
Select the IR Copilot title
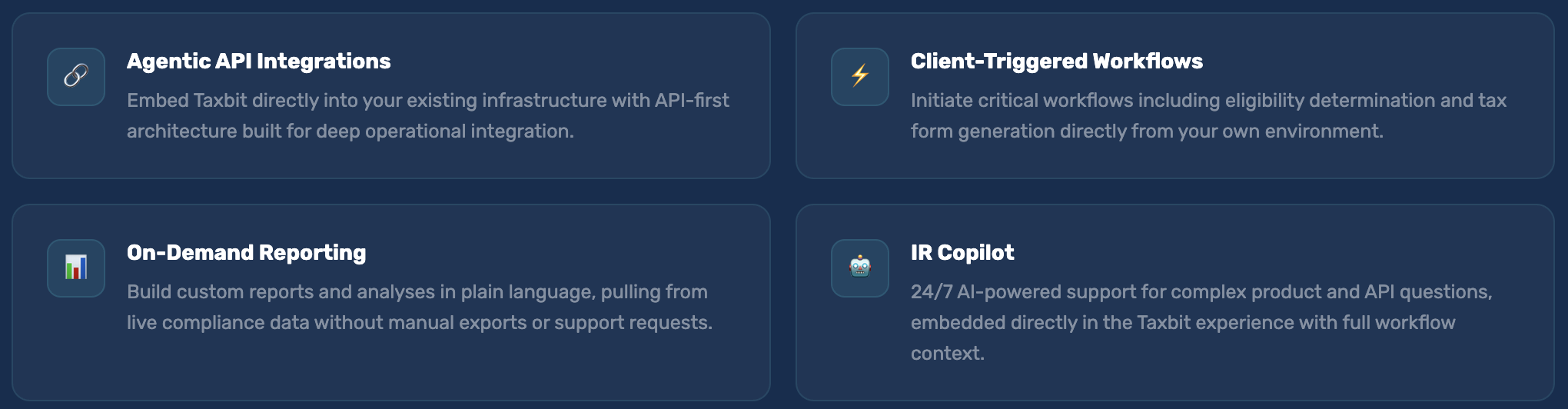(962, 253)
